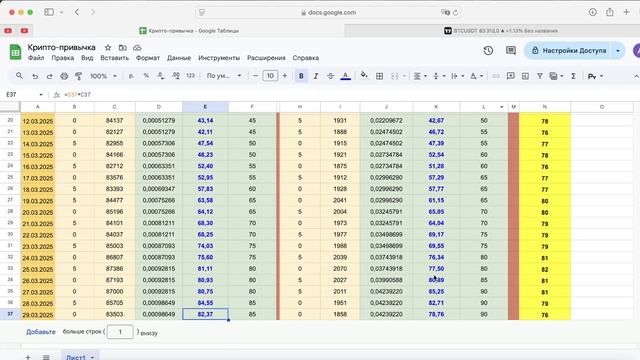Open the text color picker
Image resolution: width=640 pixels, height=360 pixels.
(x=345, y=76)
